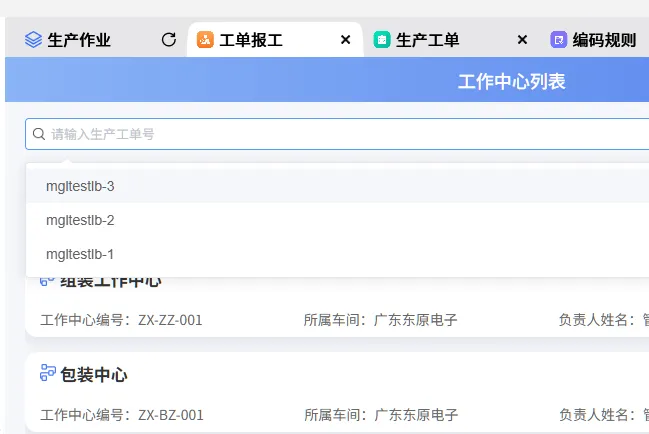Switch to the 生产工单 tab
The width and height of the screenshot is (649, 434).
pyautogui.click(x=428, y=40)
